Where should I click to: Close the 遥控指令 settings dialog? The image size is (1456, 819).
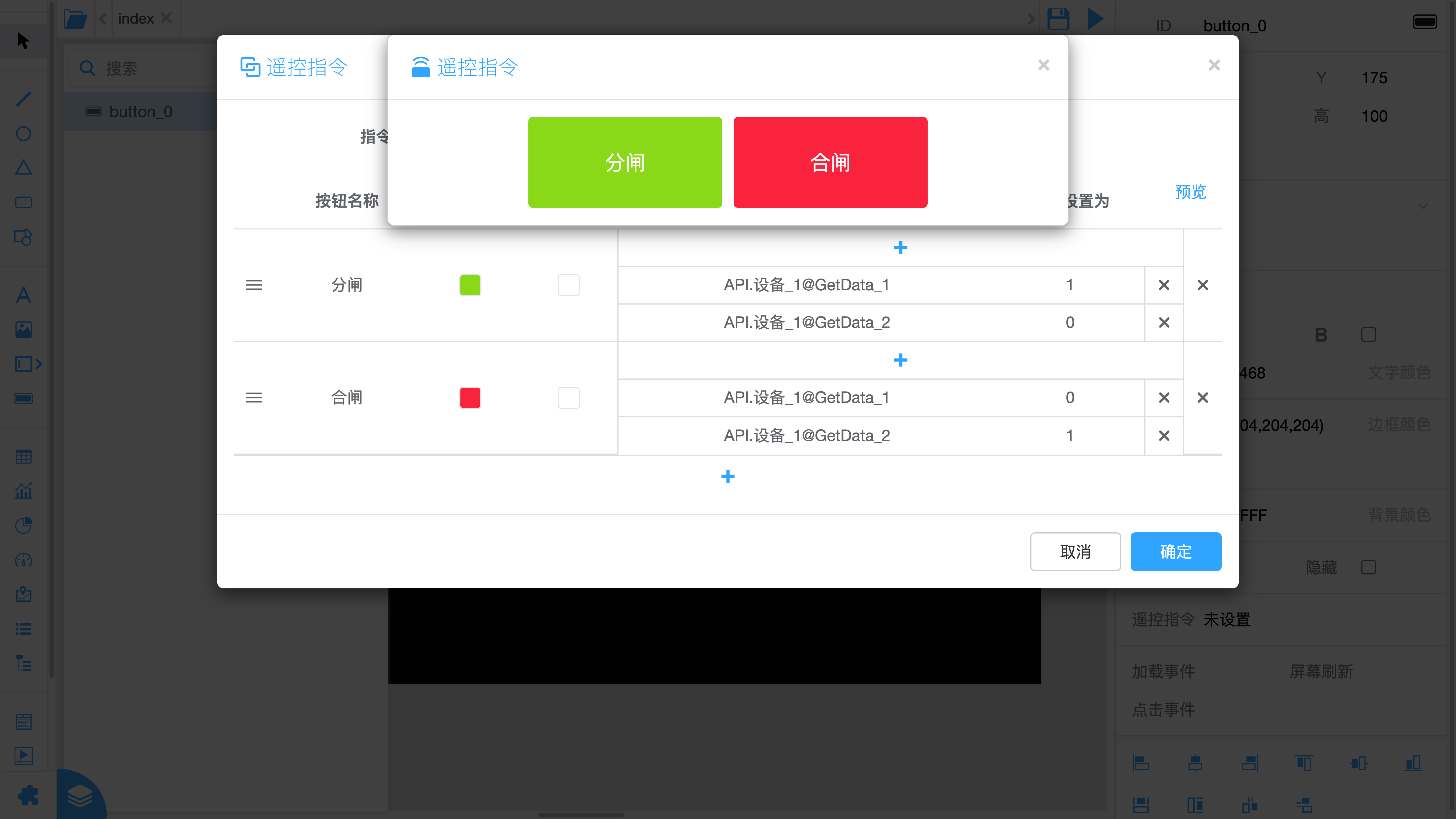pyautogui.click(x=1214, y=65)
